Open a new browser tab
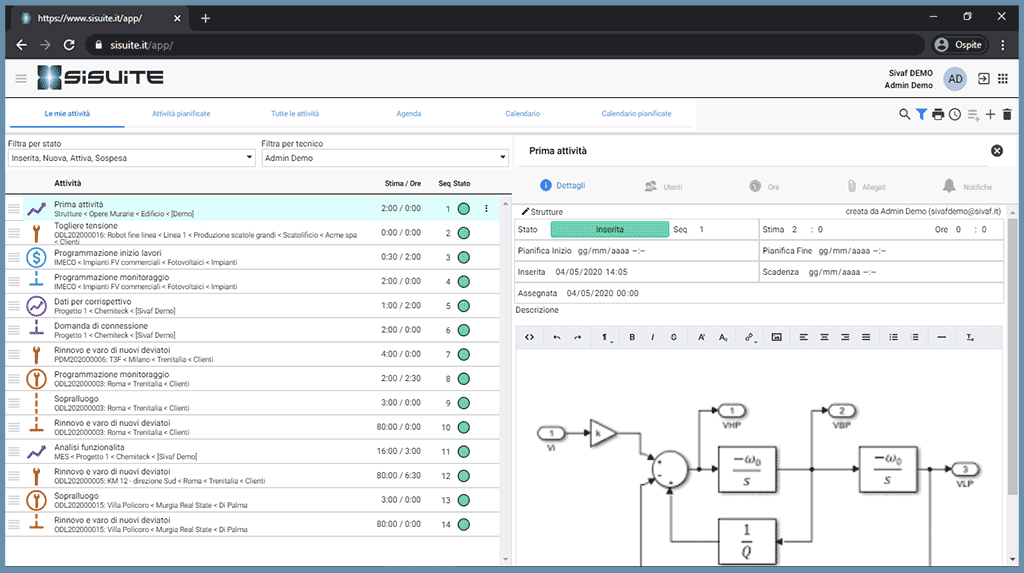 pos(205,18)
